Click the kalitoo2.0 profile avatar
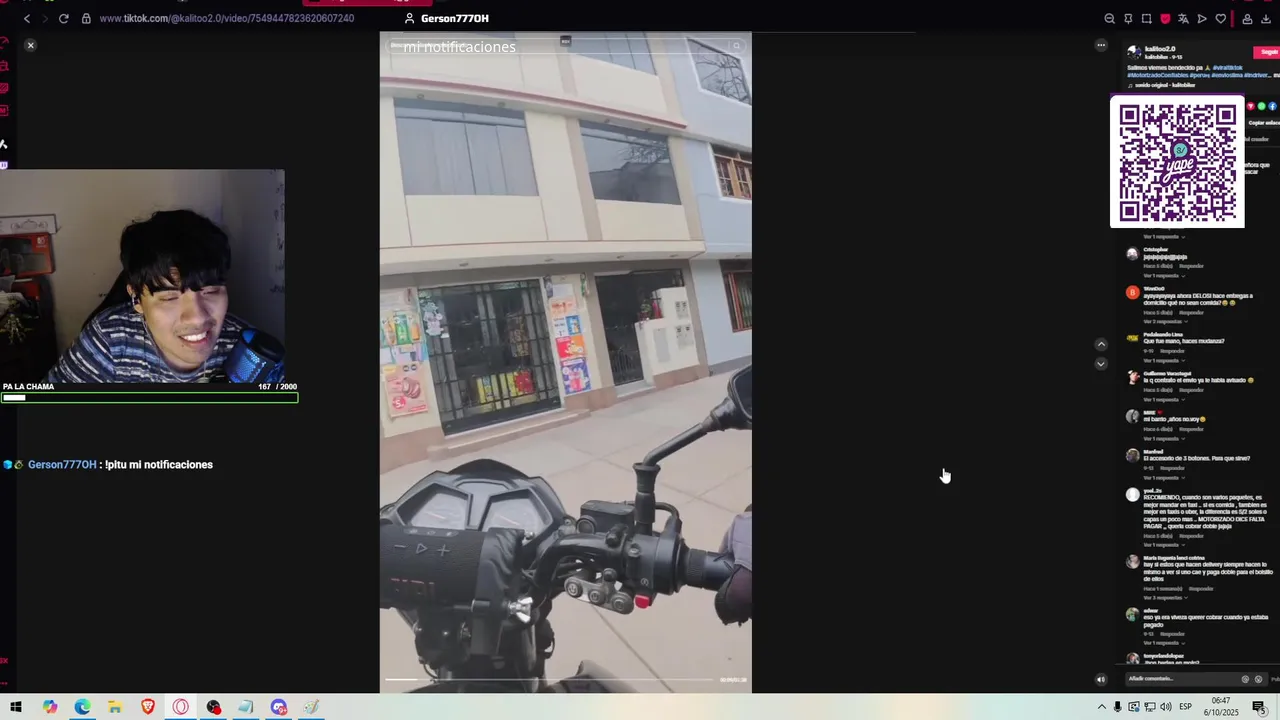 [1134, 52]
